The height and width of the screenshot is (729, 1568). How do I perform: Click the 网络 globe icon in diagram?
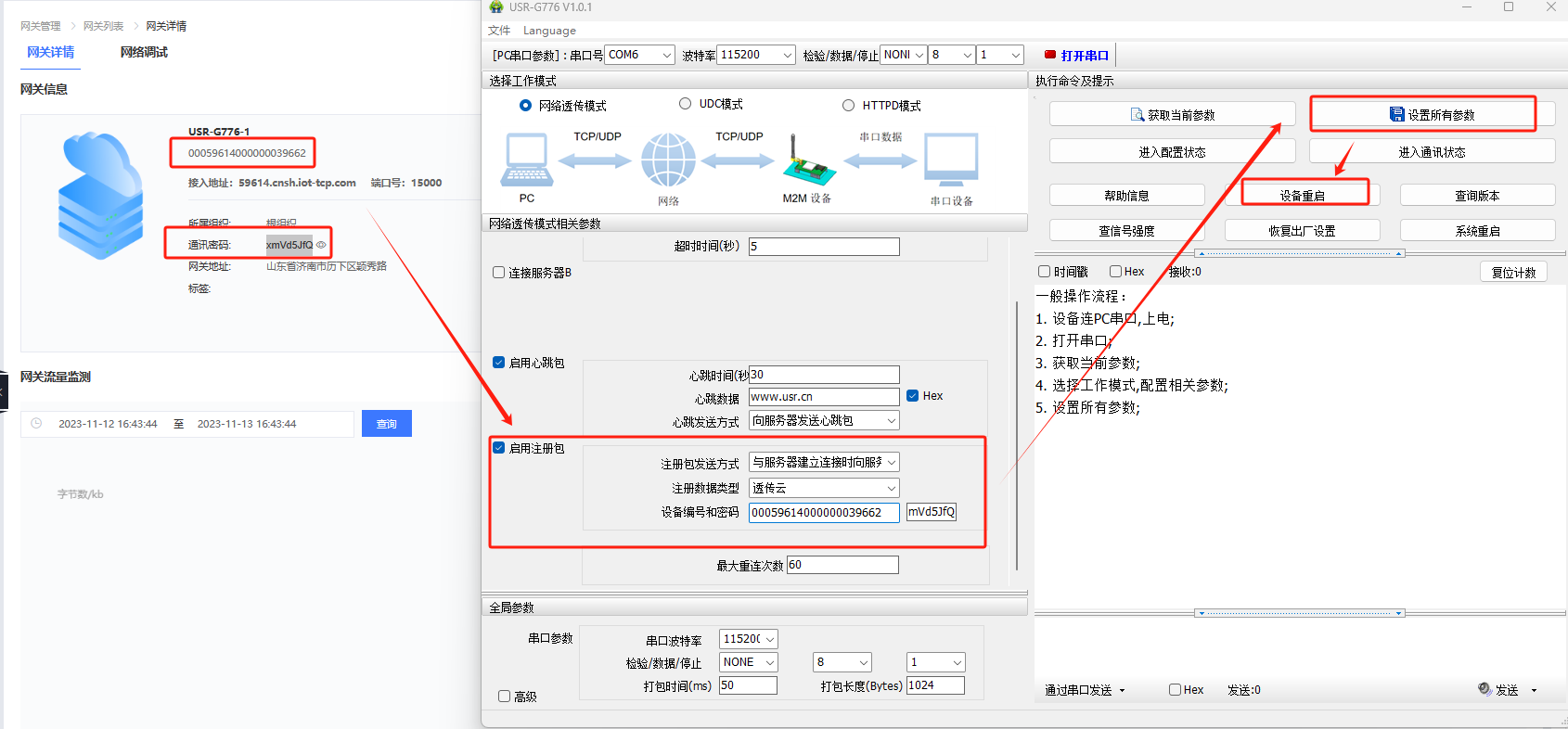pos(668,160)
